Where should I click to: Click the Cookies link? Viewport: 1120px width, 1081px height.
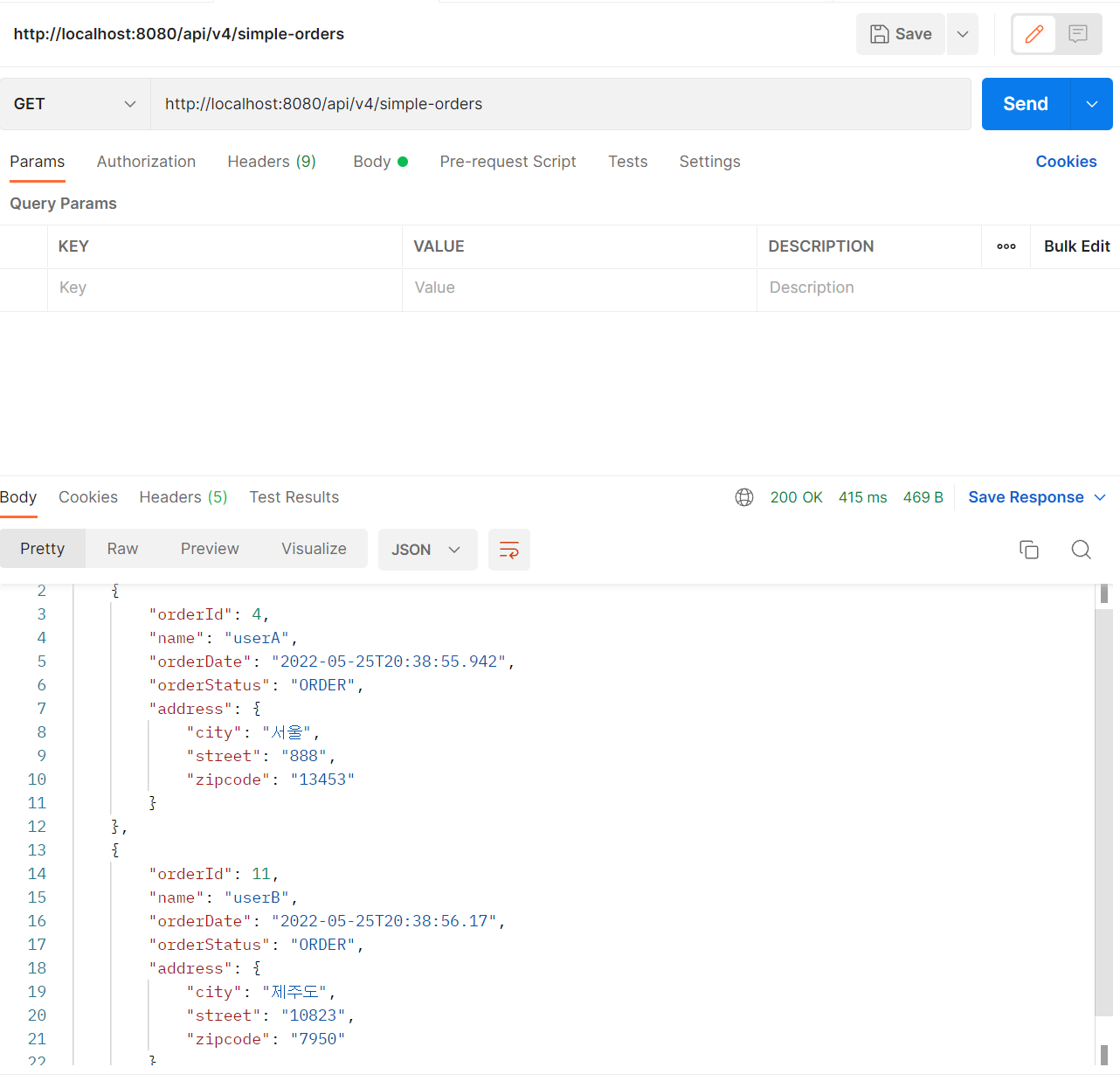click(x=1066, y=162)
